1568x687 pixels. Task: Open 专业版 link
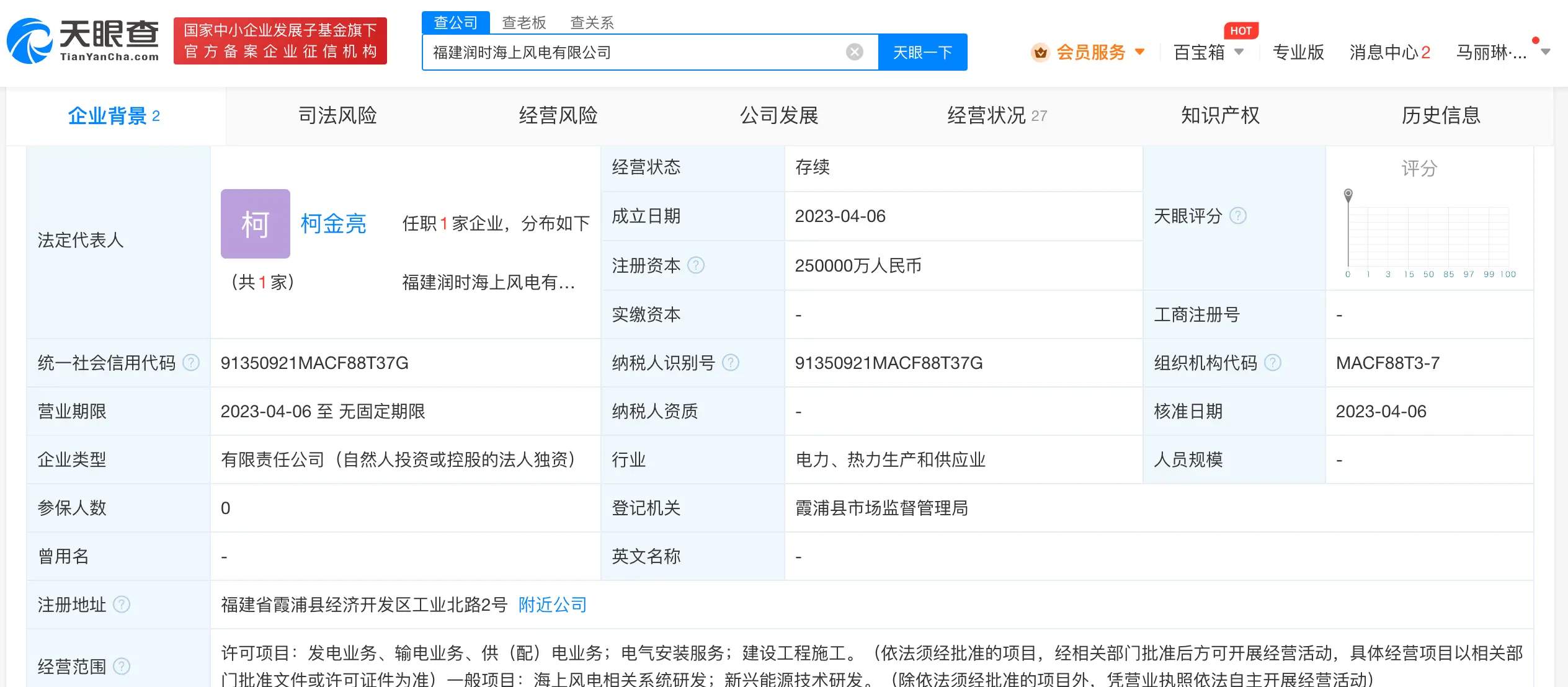coord(1298,53)
